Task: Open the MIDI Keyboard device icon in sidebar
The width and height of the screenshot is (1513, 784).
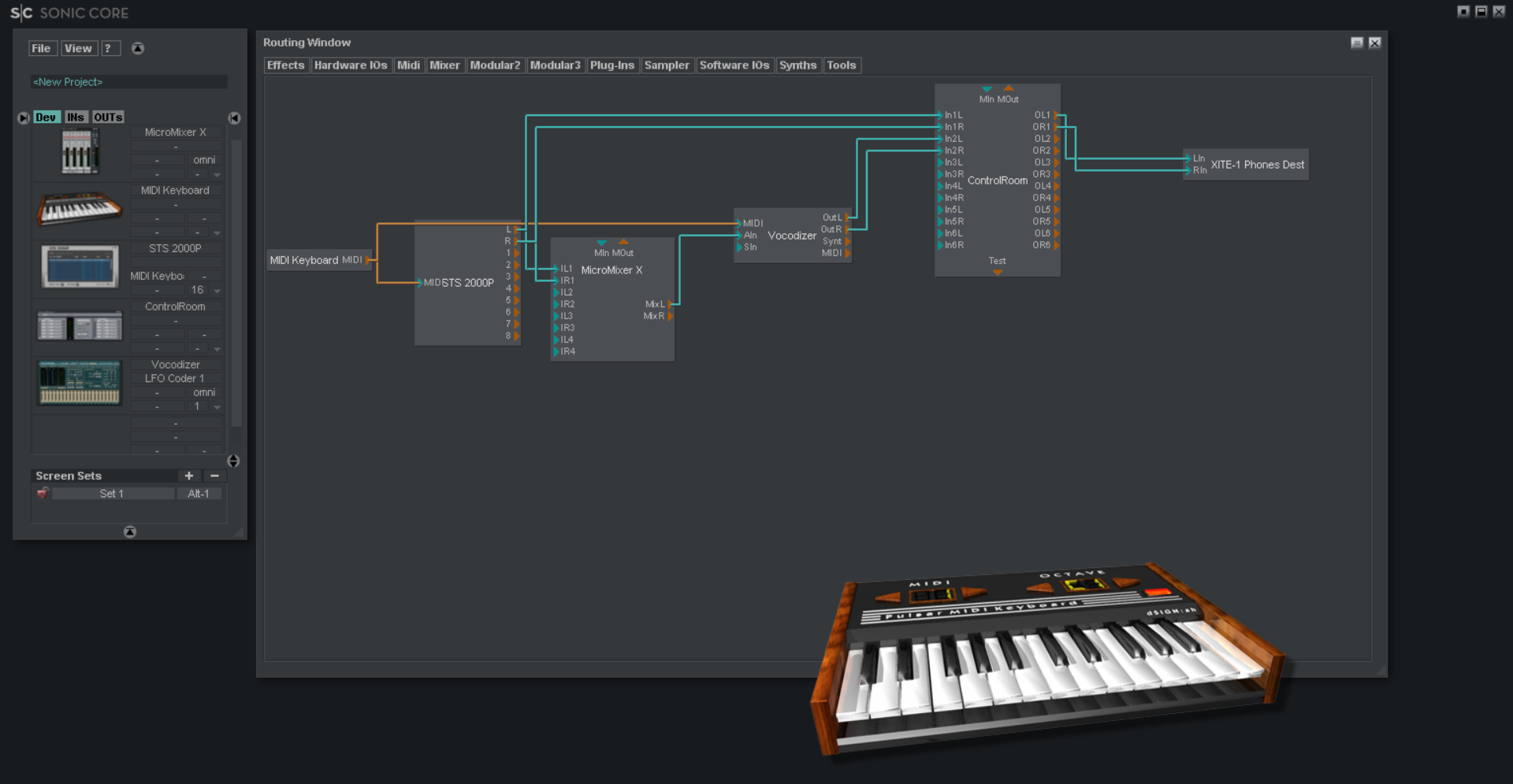Action: [x=78, y=208]
